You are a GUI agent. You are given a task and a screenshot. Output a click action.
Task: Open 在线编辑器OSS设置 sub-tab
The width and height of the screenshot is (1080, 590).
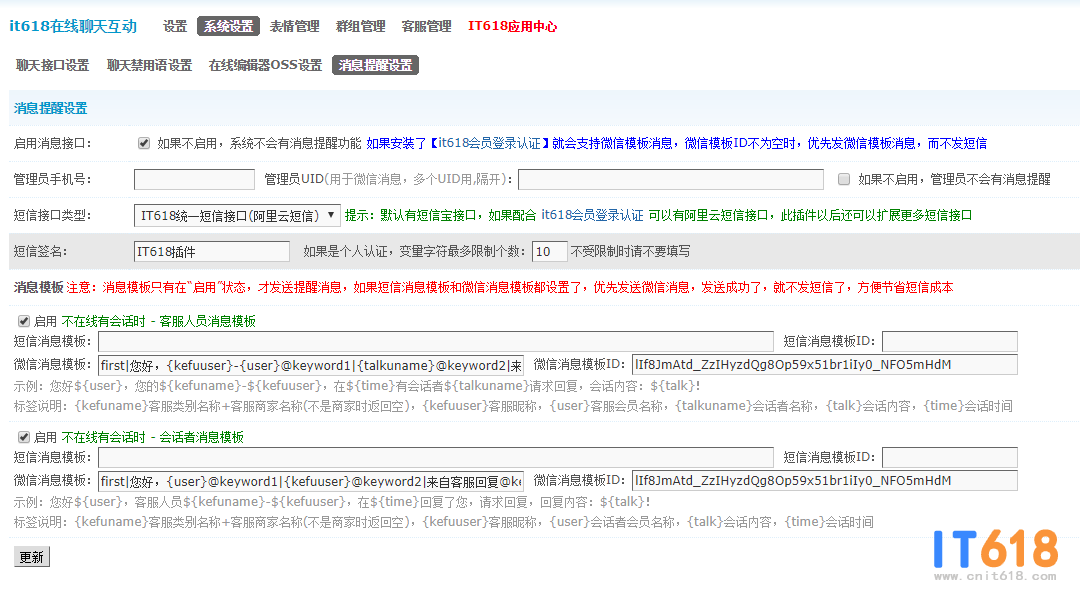click(x=265, y=65)
